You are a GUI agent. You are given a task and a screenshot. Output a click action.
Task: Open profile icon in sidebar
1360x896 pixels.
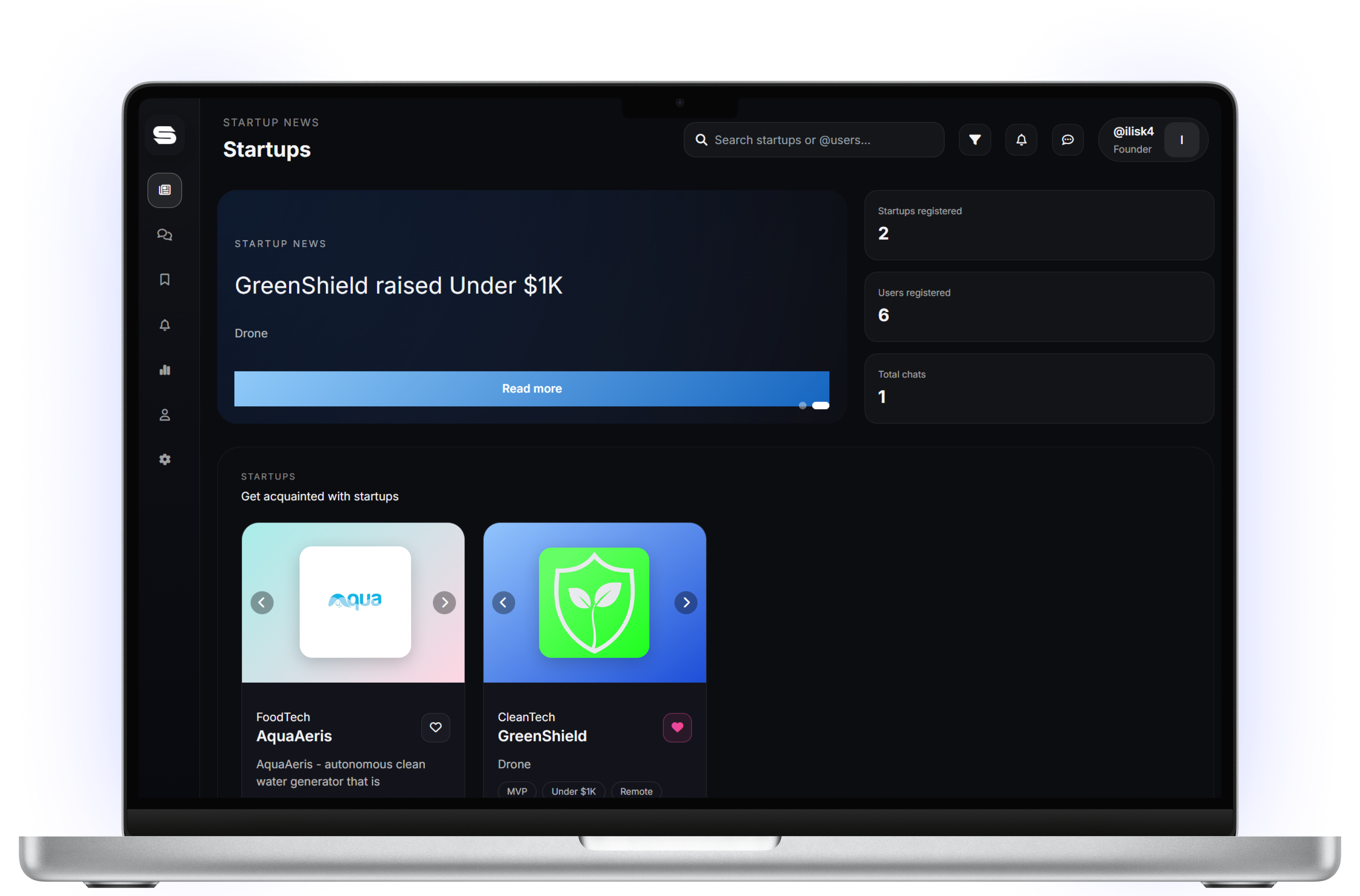pyautogui.click(x=165, y=414)
